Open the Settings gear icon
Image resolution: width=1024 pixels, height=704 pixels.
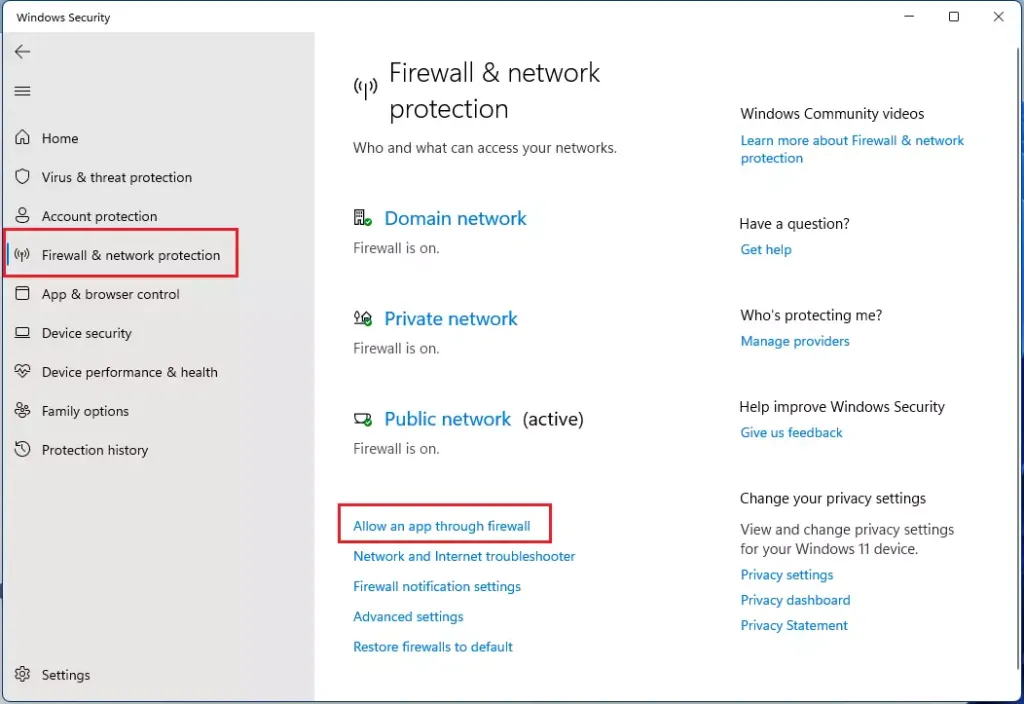(x=22, y=674)
